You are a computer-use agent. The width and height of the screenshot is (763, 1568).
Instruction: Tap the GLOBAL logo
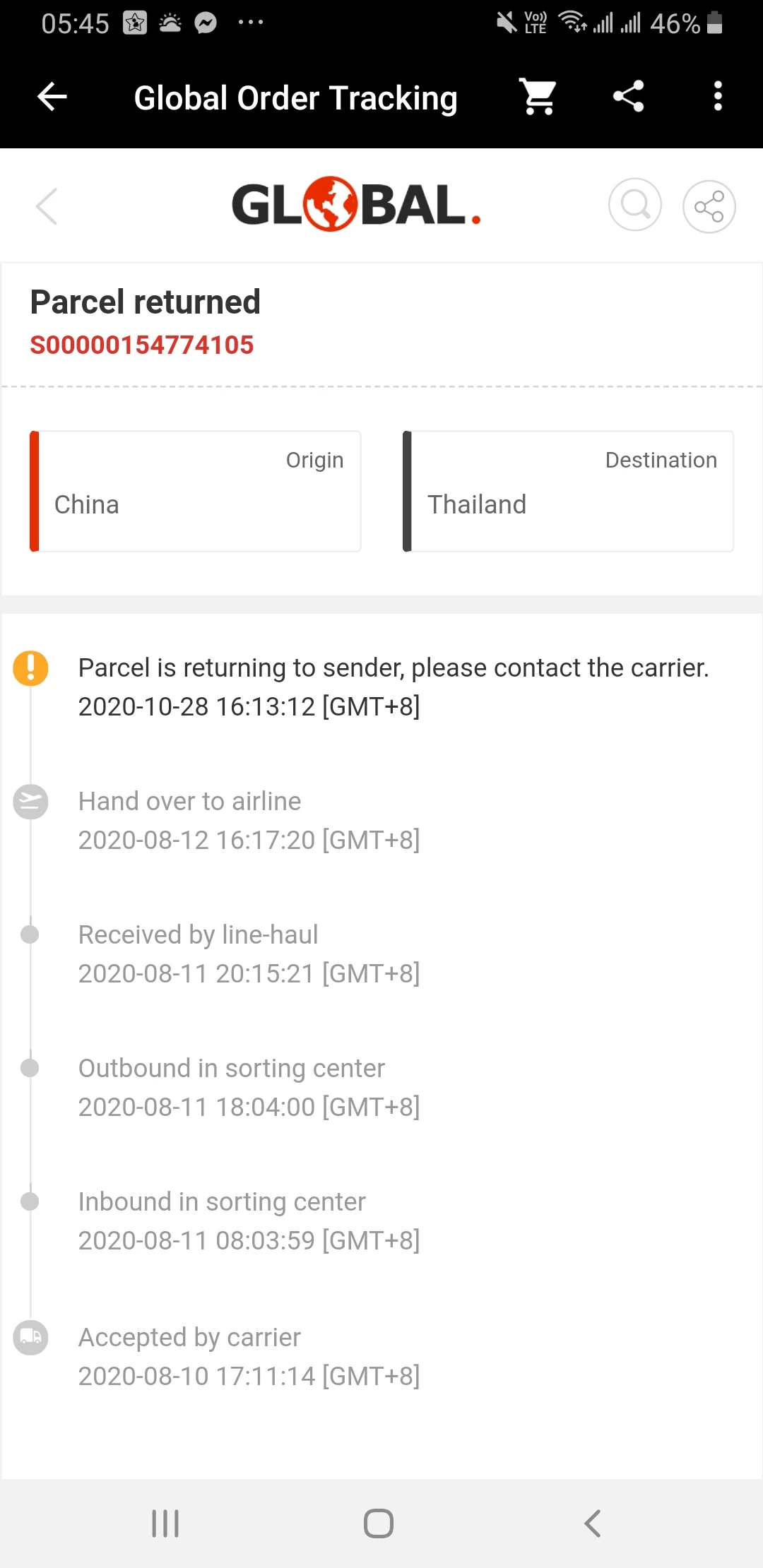tap(355, 205)
